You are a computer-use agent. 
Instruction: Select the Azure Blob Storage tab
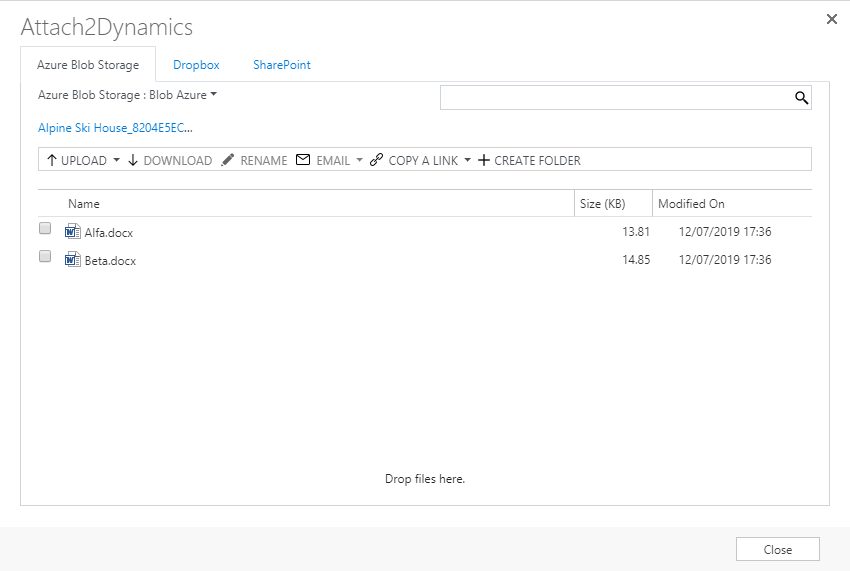click(88, 65)
